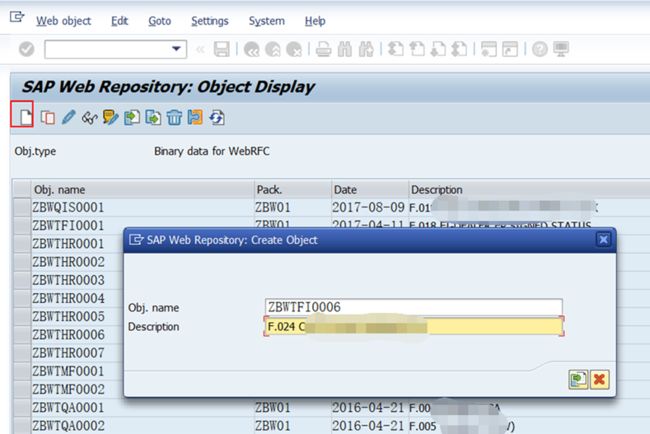Screen dimensions: 650x434
Task: Click the Enter checkmark icon
Action: point(27,49)
